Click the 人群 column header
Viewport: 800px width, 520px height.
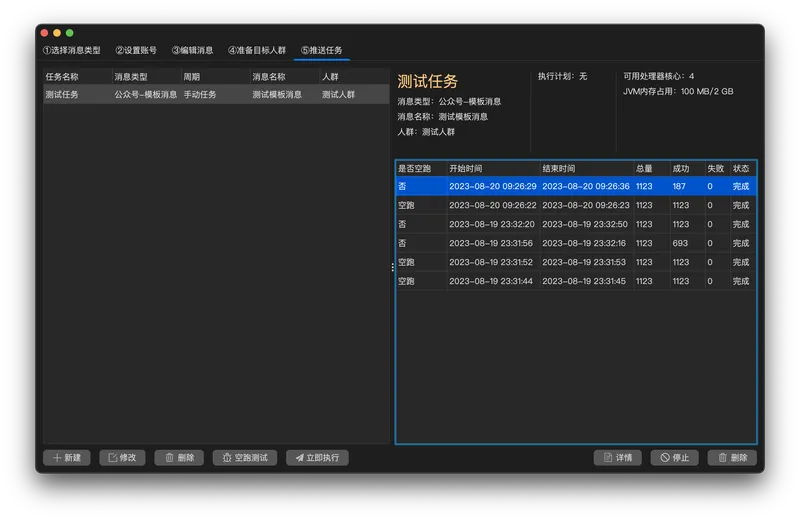354,77
